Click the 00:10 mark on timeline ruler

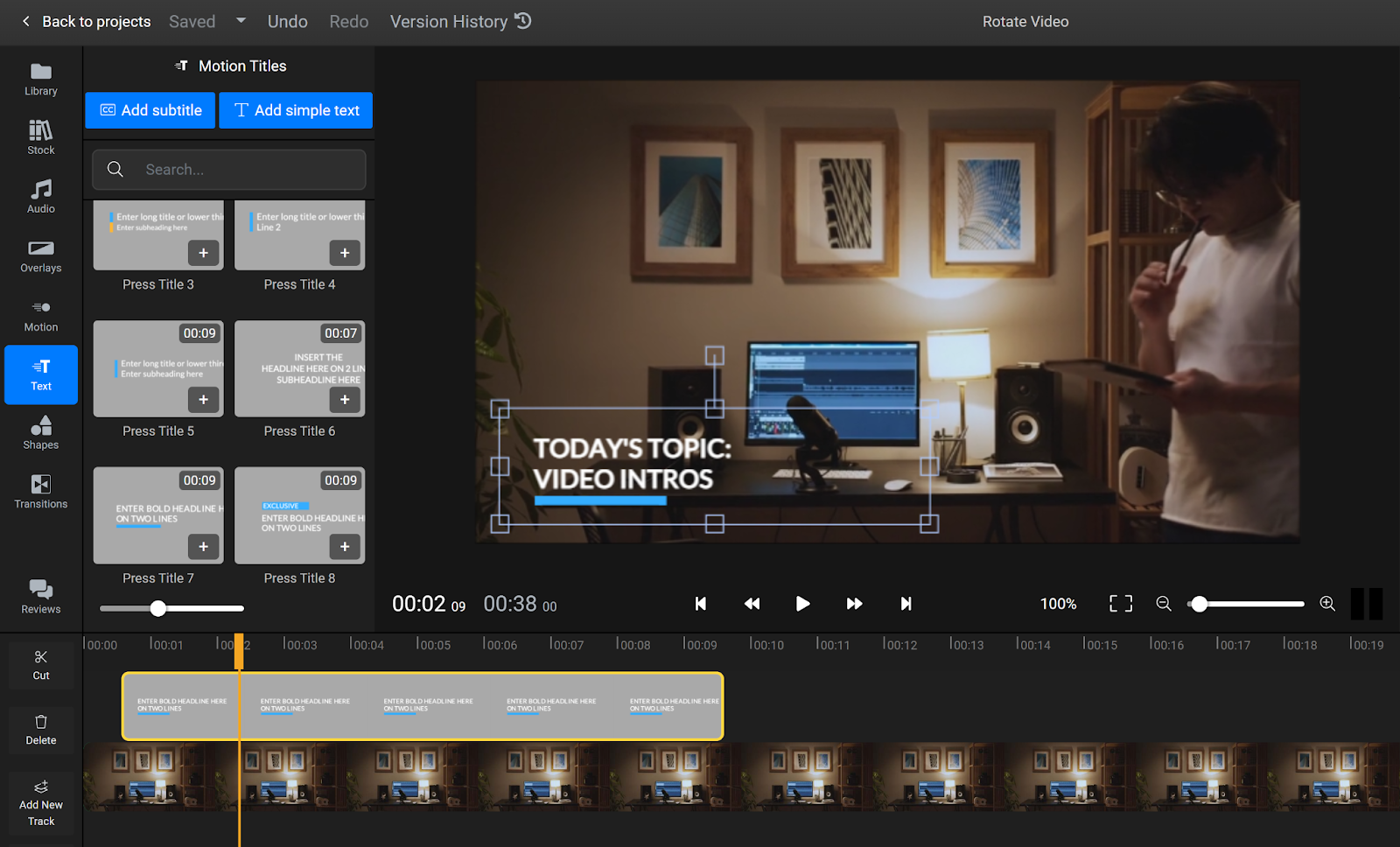[x=766, y=645]
